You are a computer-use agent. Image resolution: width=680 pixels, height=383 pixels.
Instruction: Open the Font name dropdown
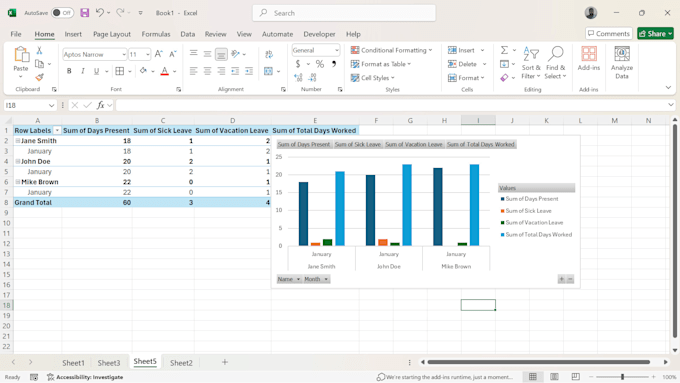tap(124, 54)
